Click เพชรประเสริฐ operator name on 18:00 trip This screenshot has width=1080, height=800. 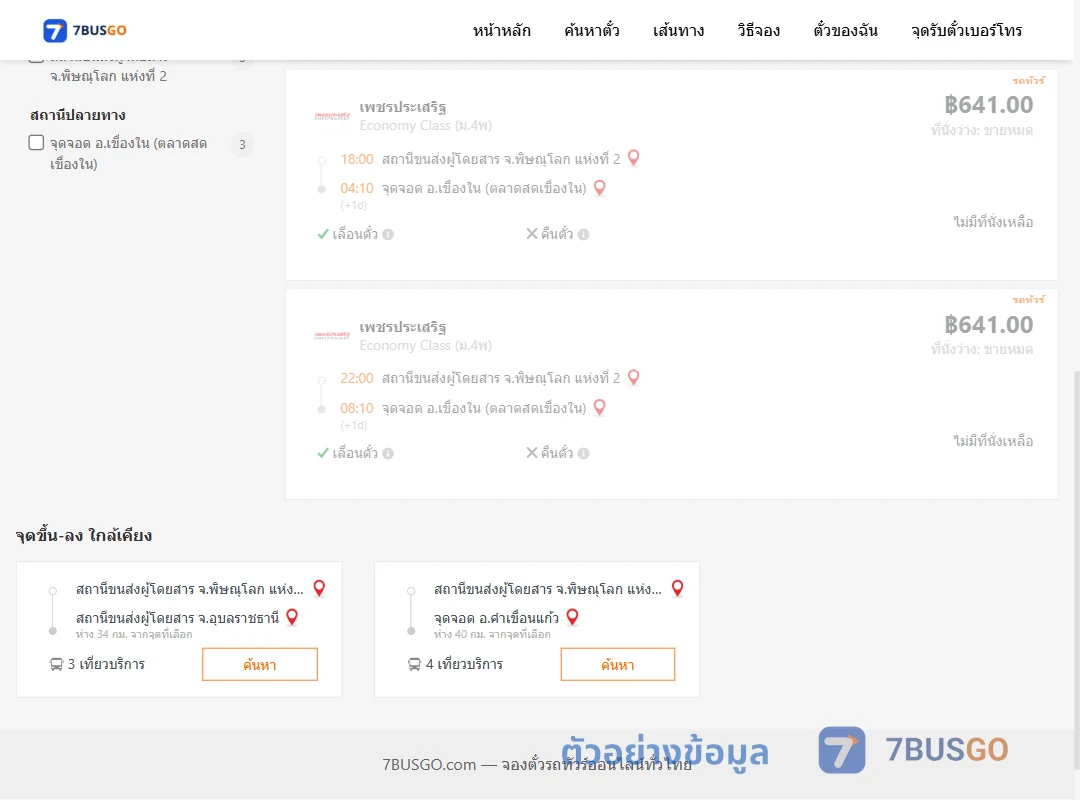[403, 107]
